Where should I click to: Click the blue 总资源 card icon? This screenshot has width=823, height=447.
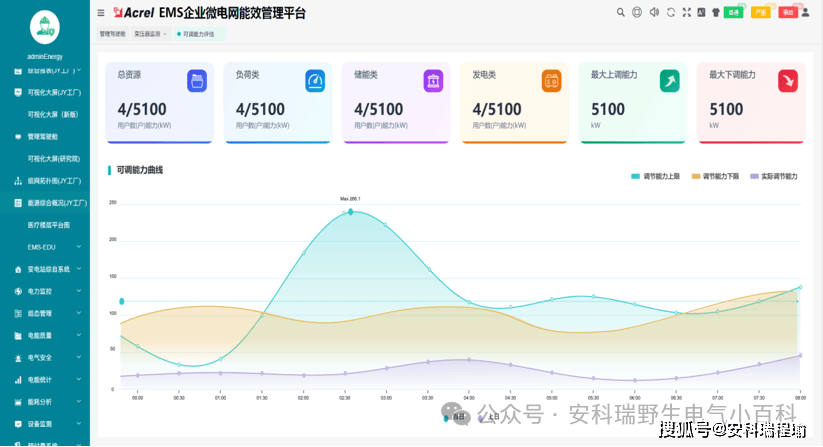click(197, 81)
